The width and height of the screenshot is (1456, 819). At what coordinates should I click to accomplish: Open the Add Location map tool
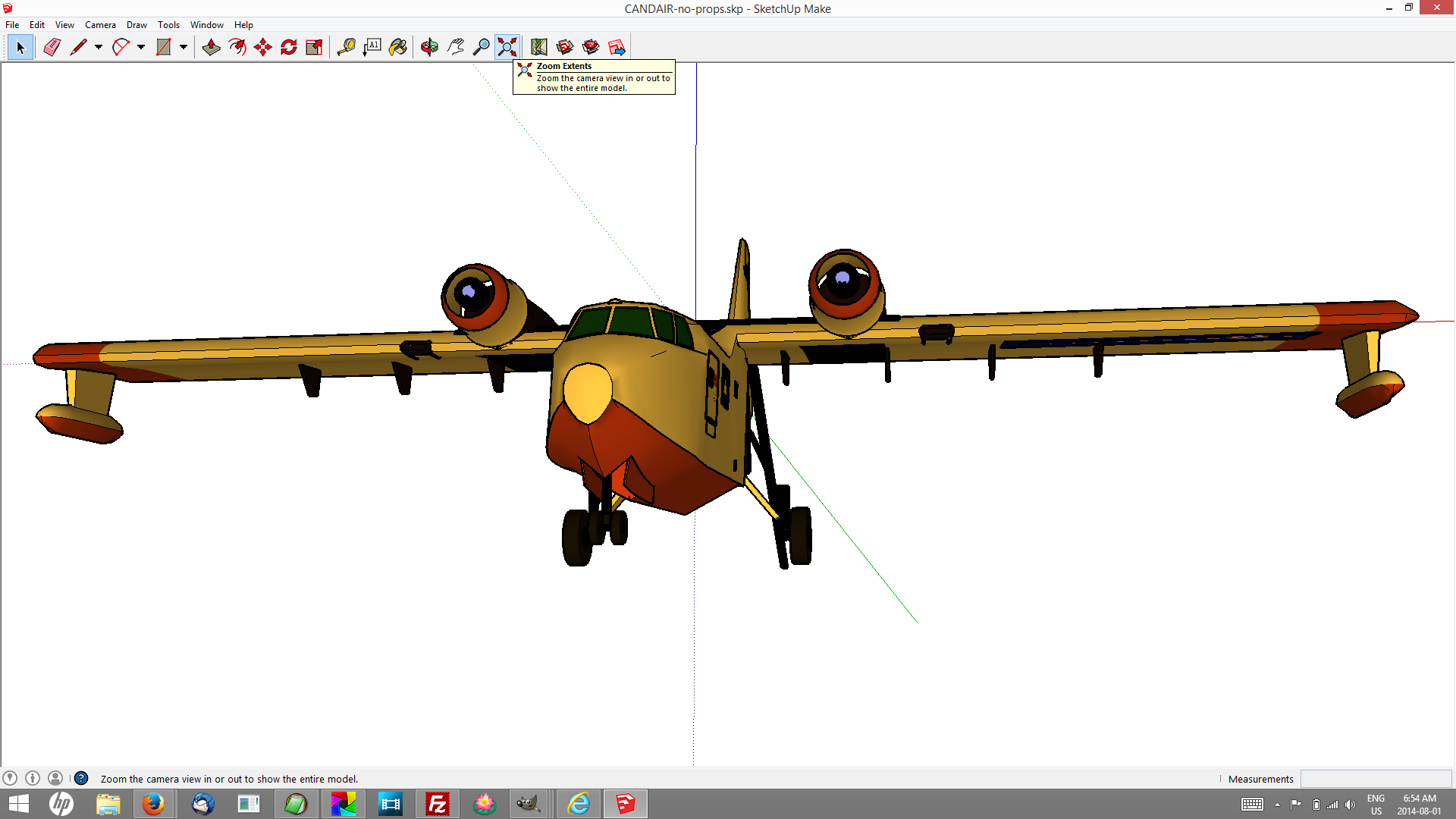point(539,47)
